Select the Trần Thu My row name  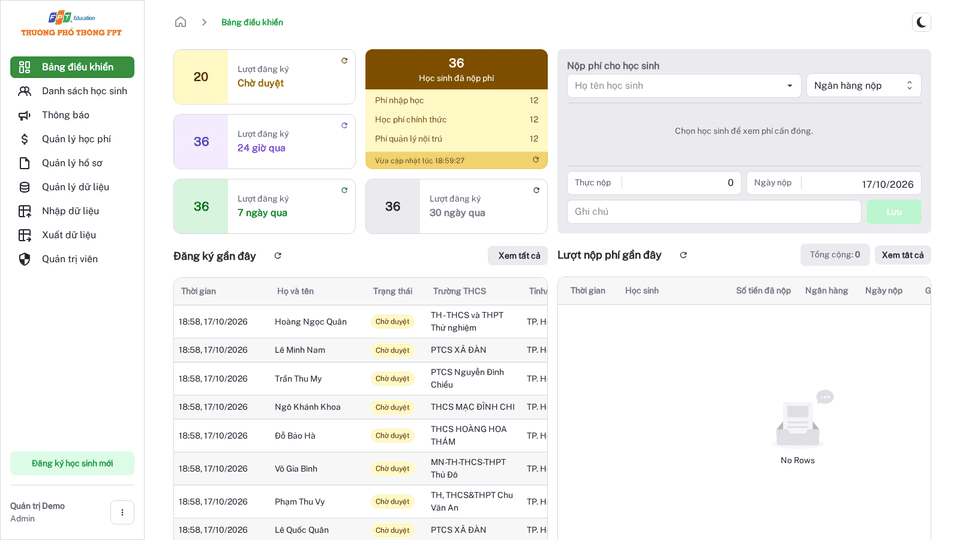point(298,379)
